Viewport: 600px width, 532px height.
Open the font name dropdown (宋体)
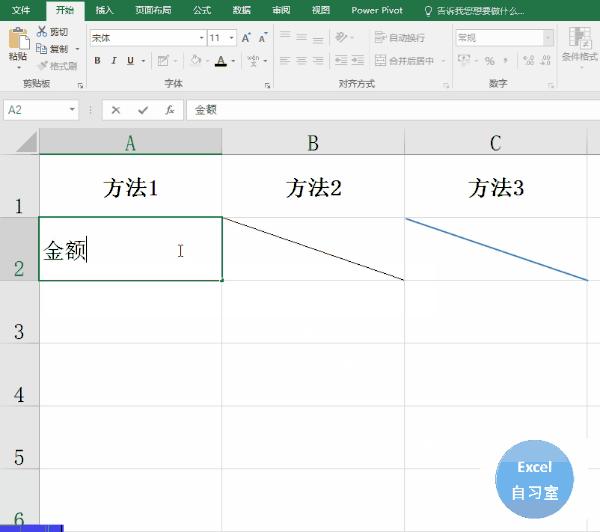pos(201,38)
